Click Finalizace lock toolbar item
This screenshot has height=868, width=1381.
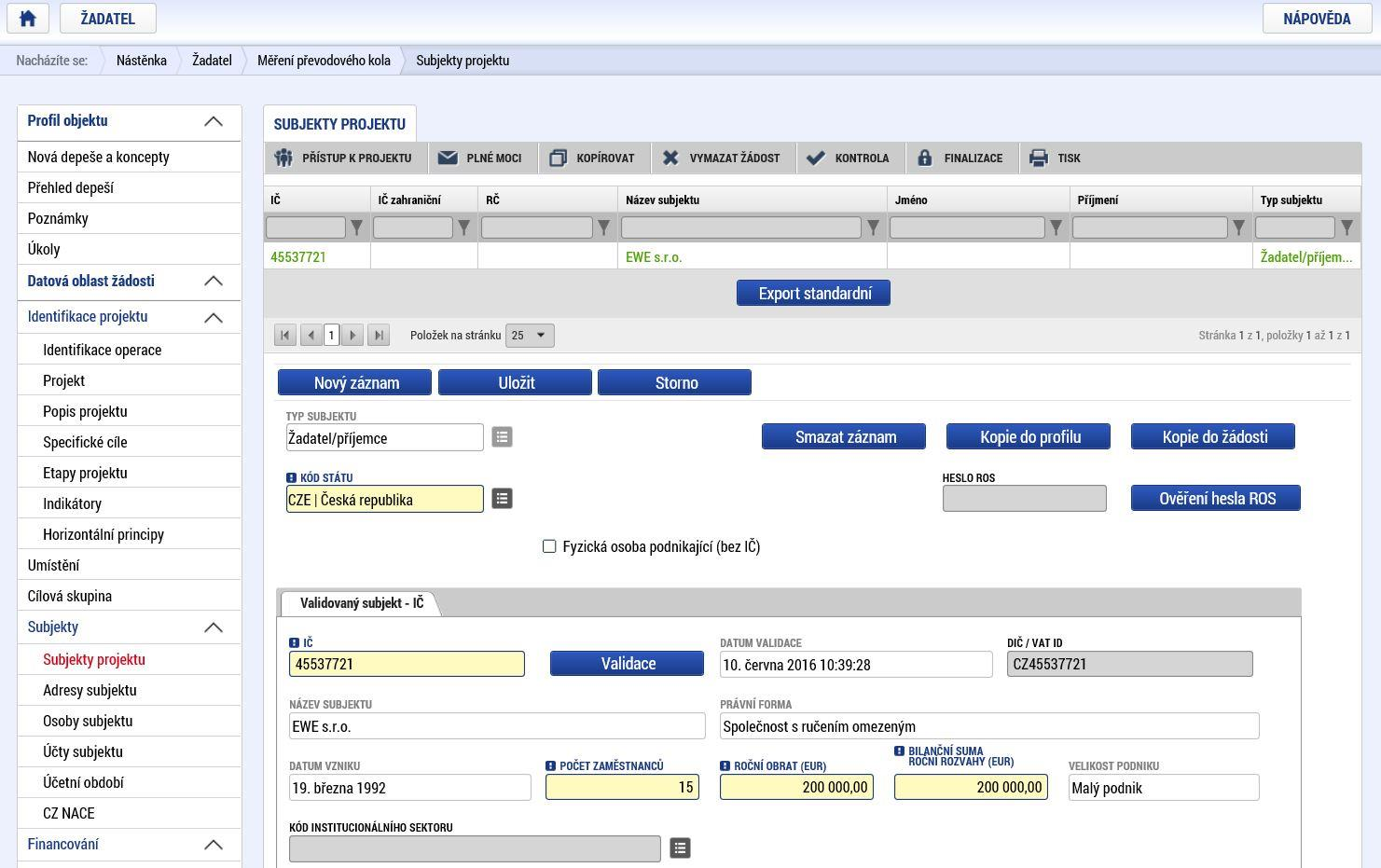961,158
